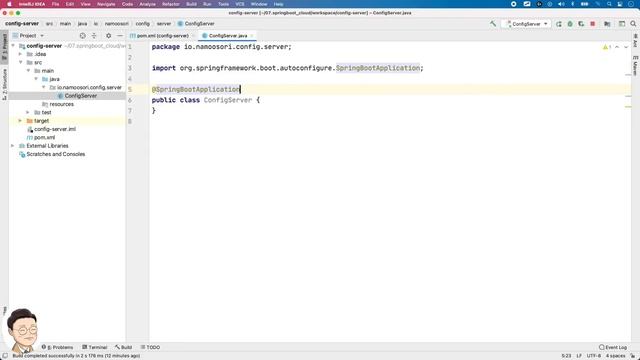Viewport: 640px width, 360px height.
Task: Click macOS Spotlight search in menu bar
Action: point(609,4)
